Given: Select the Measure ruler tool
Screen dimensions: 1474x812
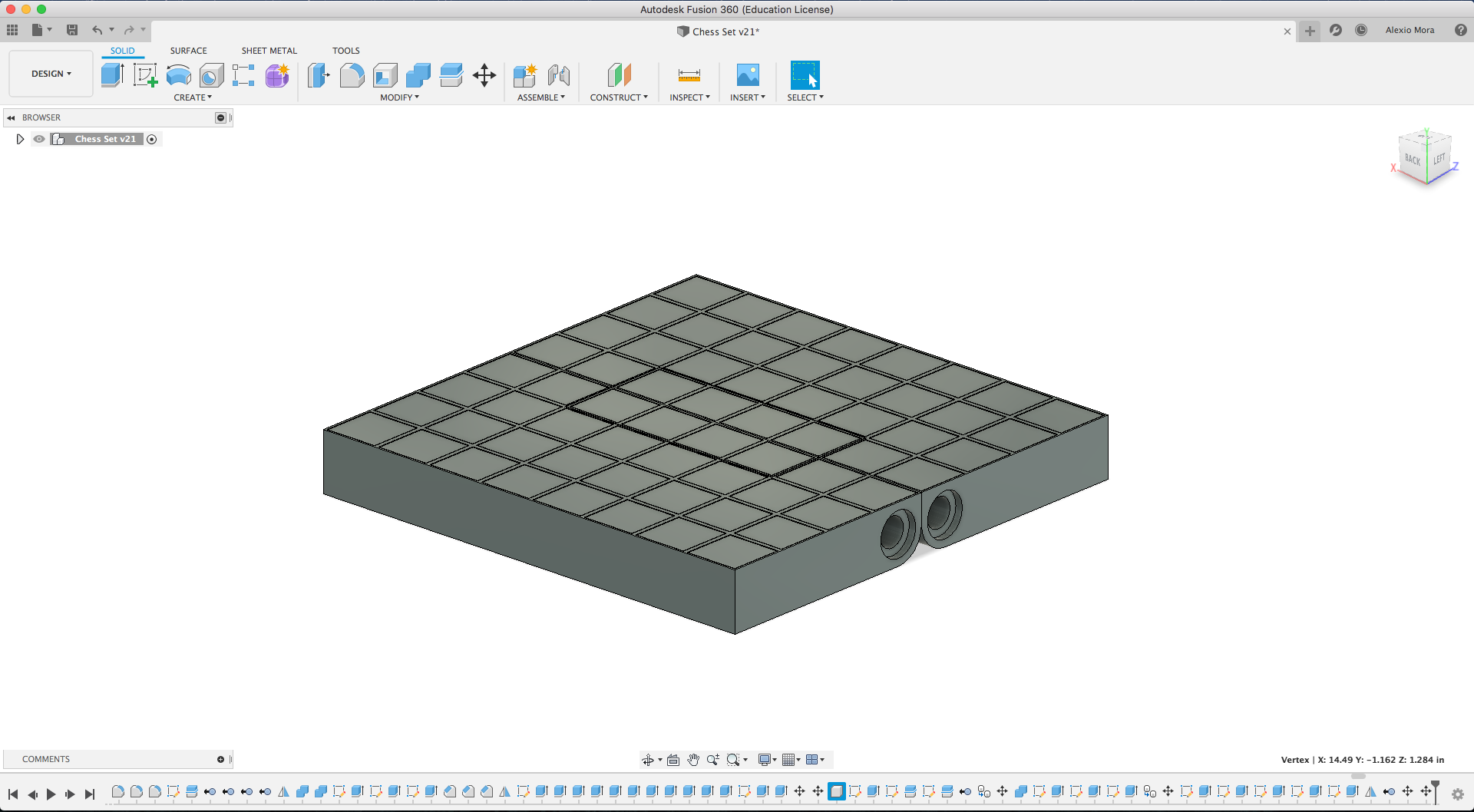Looking at the screenshot, I should tap(689, 74).
